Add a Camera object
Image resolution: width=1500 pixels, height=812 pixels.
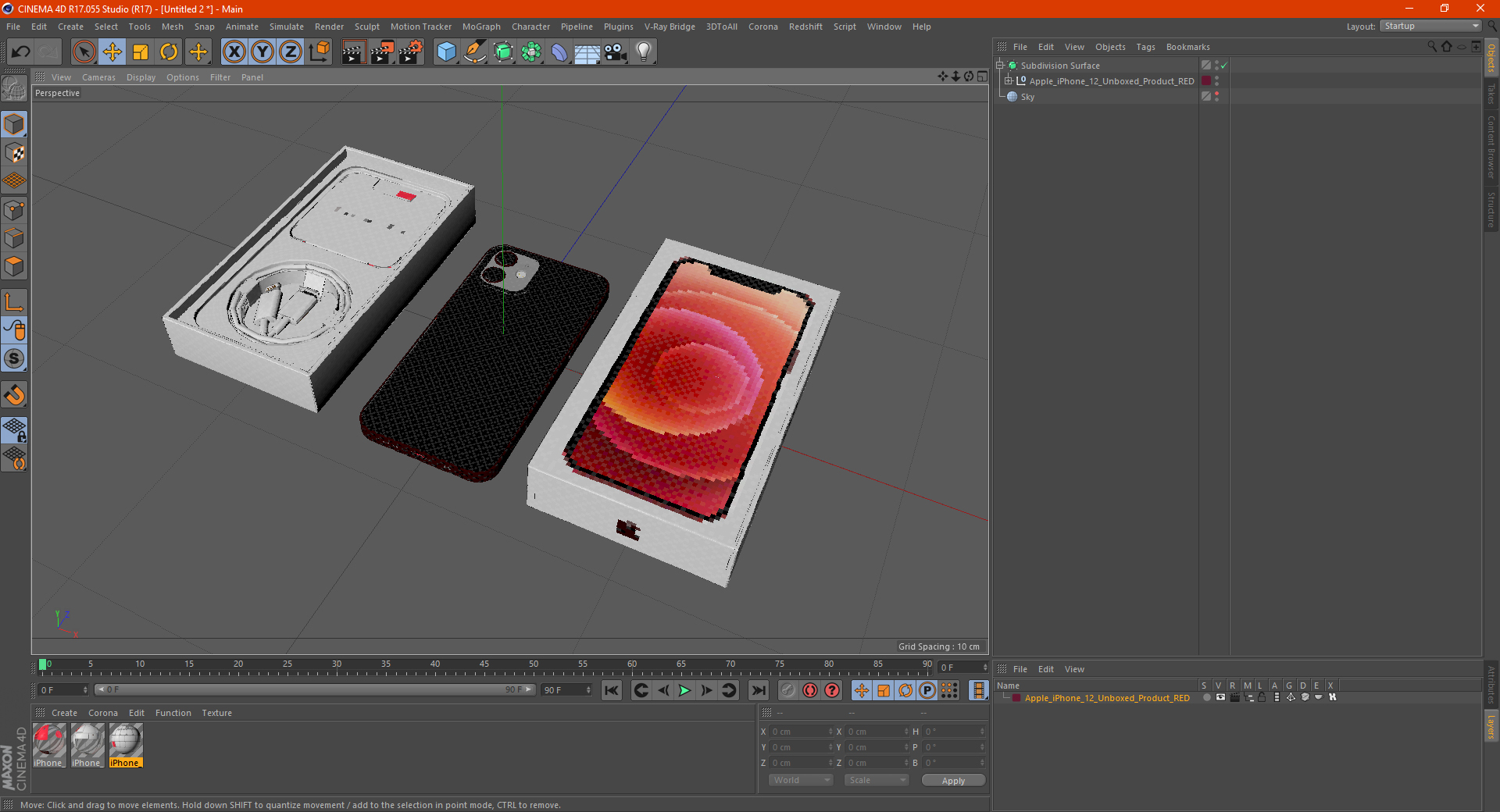pyautogui.click(x=616, y=52)
